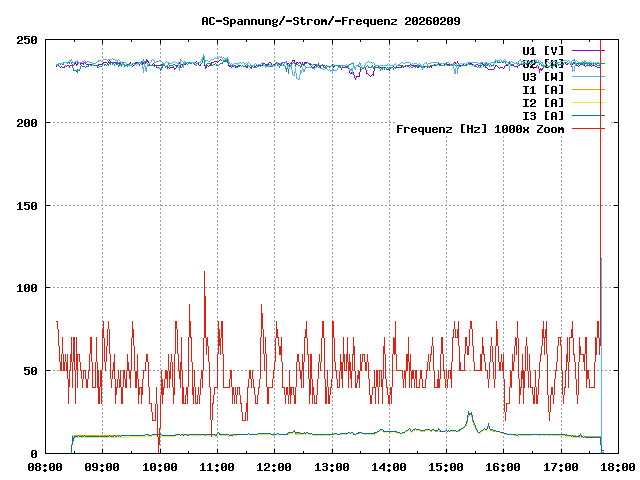Click the 100 y-axis tick label
This screenshot has height=480, width=640.
click(27, 288)
